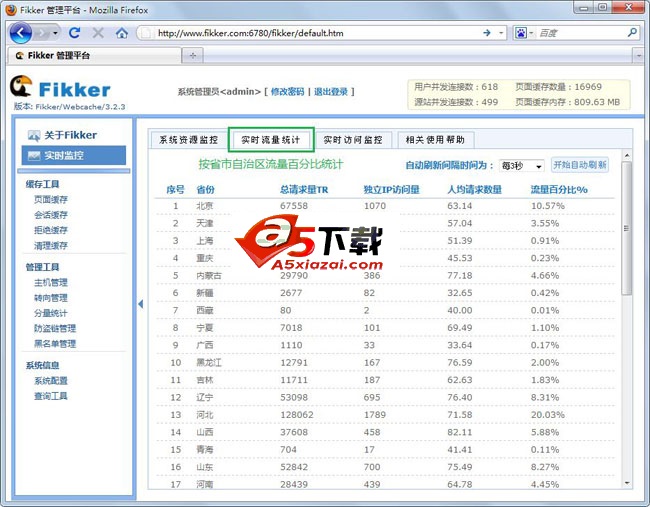Open 查询工具 in sidebar
650x507 pixels.
[x=51, y=396]
